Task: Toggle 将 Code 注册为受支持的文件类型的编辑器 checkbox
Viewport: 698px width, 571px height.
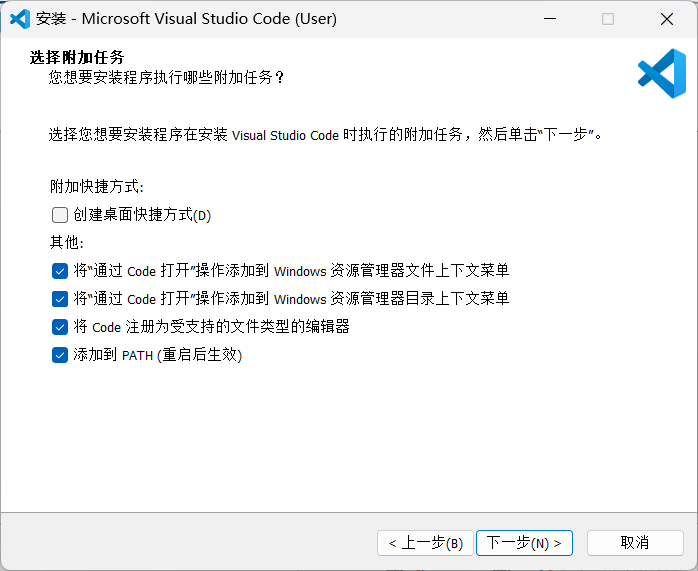Action: pos(60,327)
